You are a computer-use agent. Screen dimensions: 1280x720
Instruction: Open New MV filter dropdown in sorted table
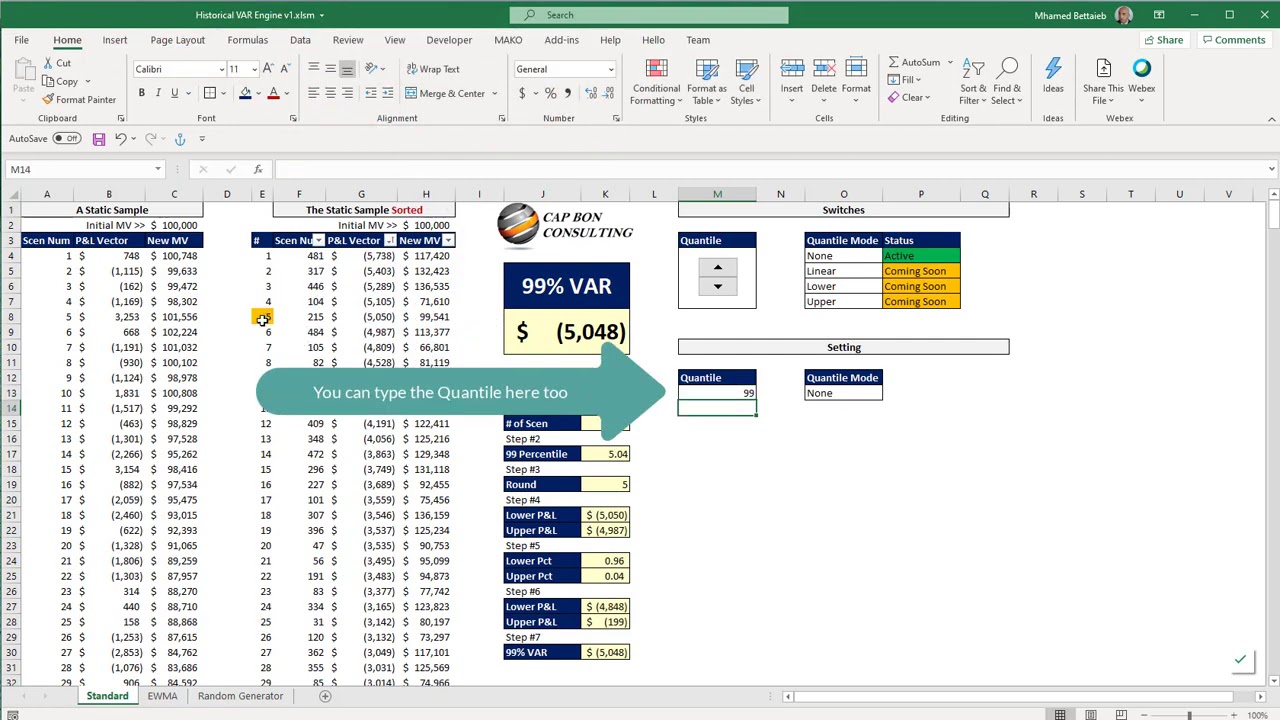pyautogui.click(x=449, y=241)
